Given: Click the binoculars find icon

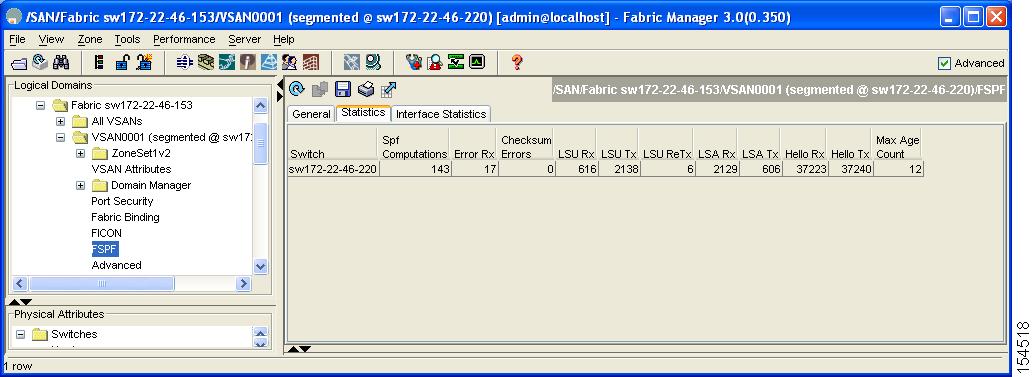Looking at the screenshot, I should point(61,63).
